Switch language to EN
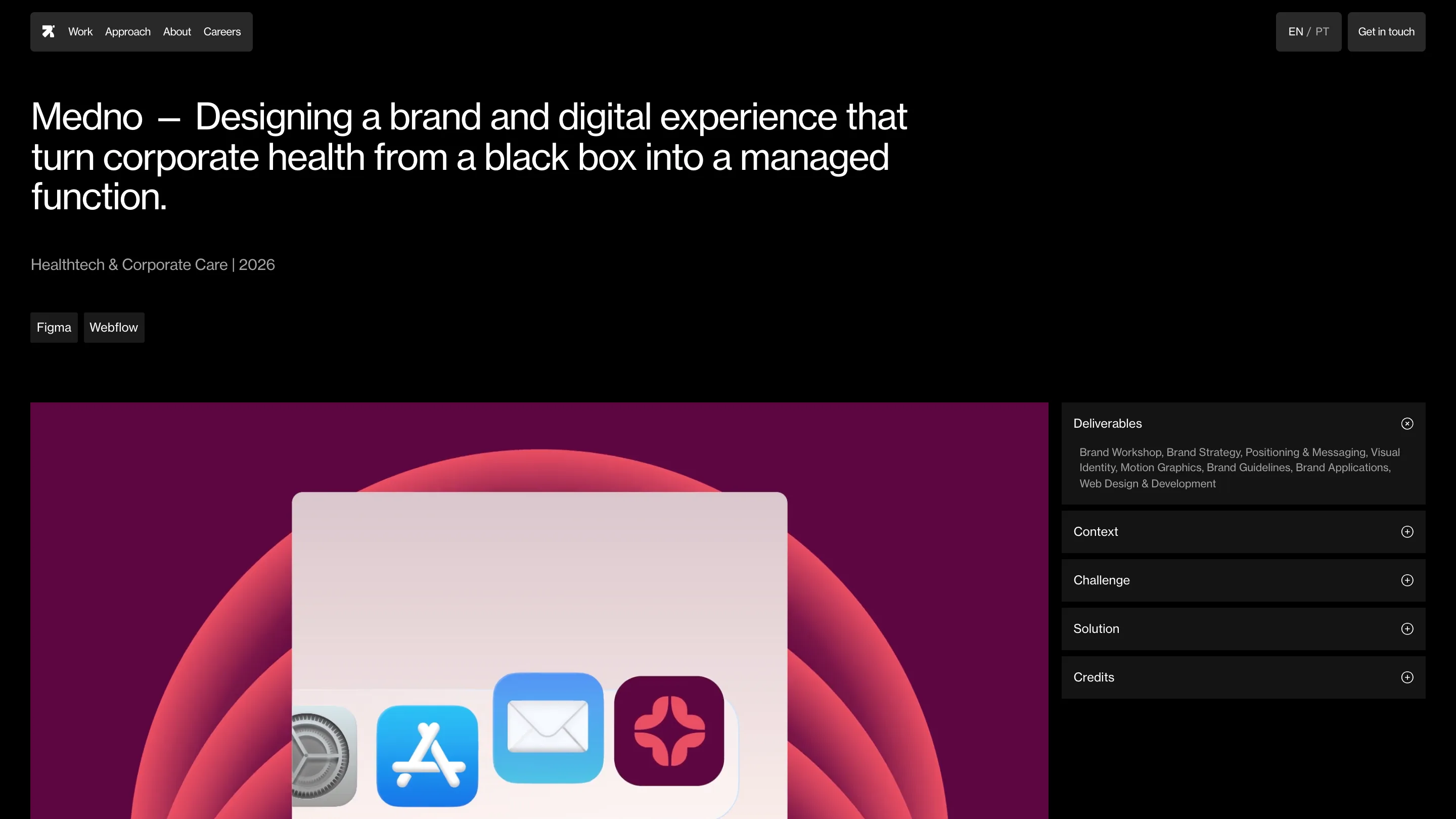The width and height of the screenshot is (1456, 819). click(x=1295, y=32)
